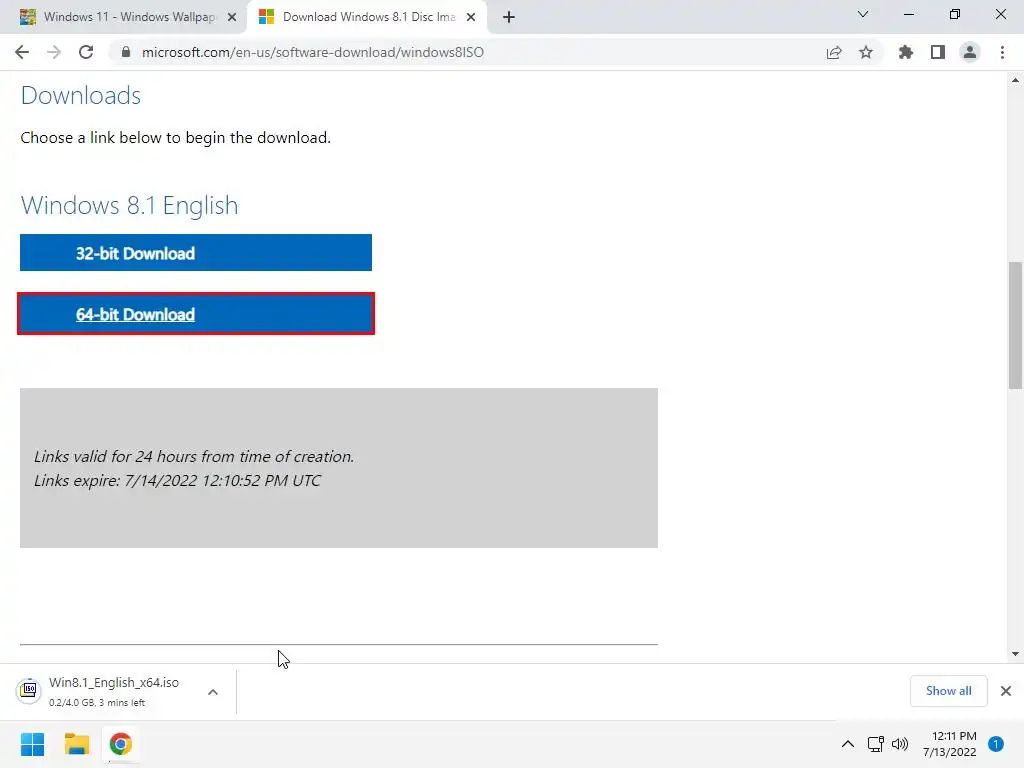Start the 32-bit Download

click(196, 253)
